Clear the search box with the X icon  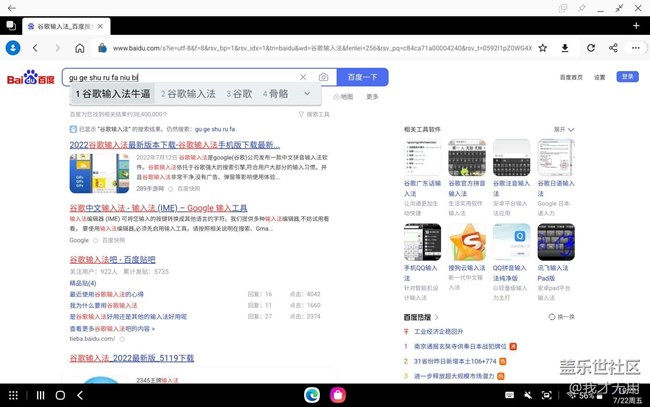coord(303,77)
